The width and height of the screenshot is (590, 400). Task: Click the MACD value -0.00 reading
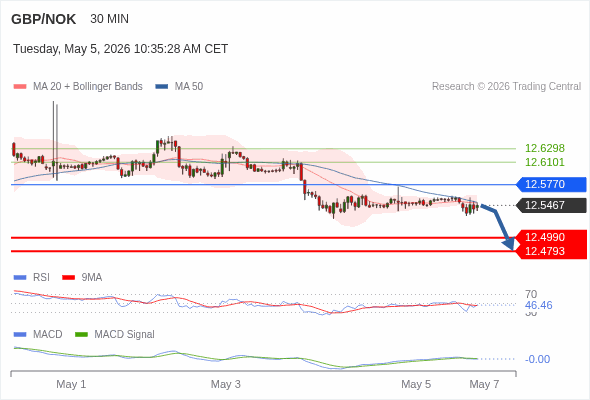click(x=537, y=359)
